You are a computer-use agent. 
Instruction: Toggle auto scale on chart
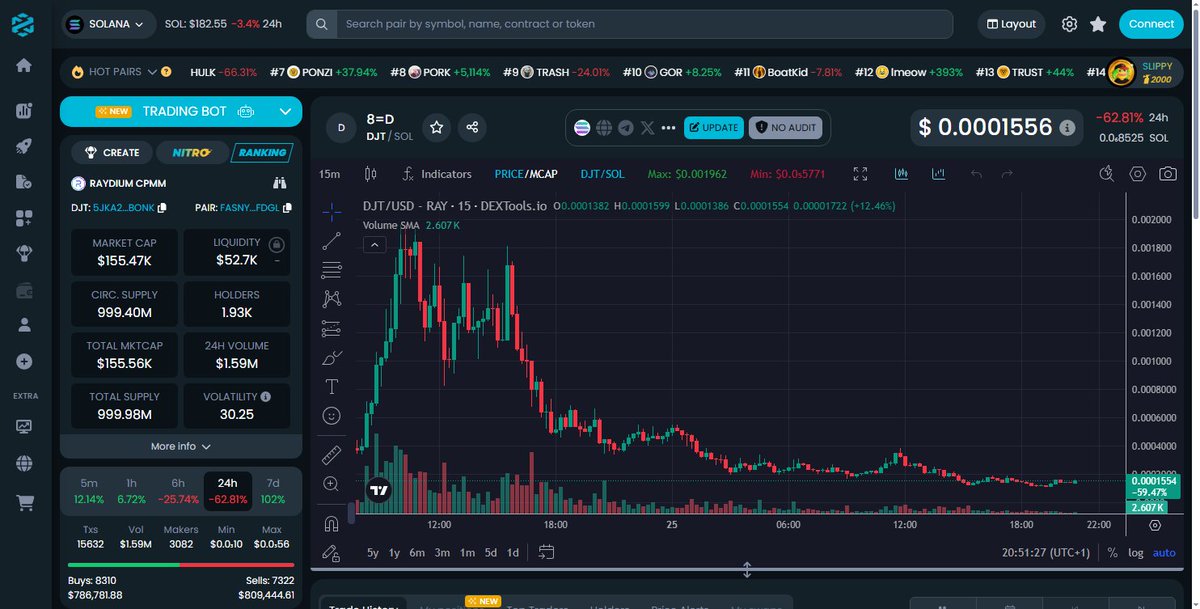pyautogui.click(x=1164, y=552)
